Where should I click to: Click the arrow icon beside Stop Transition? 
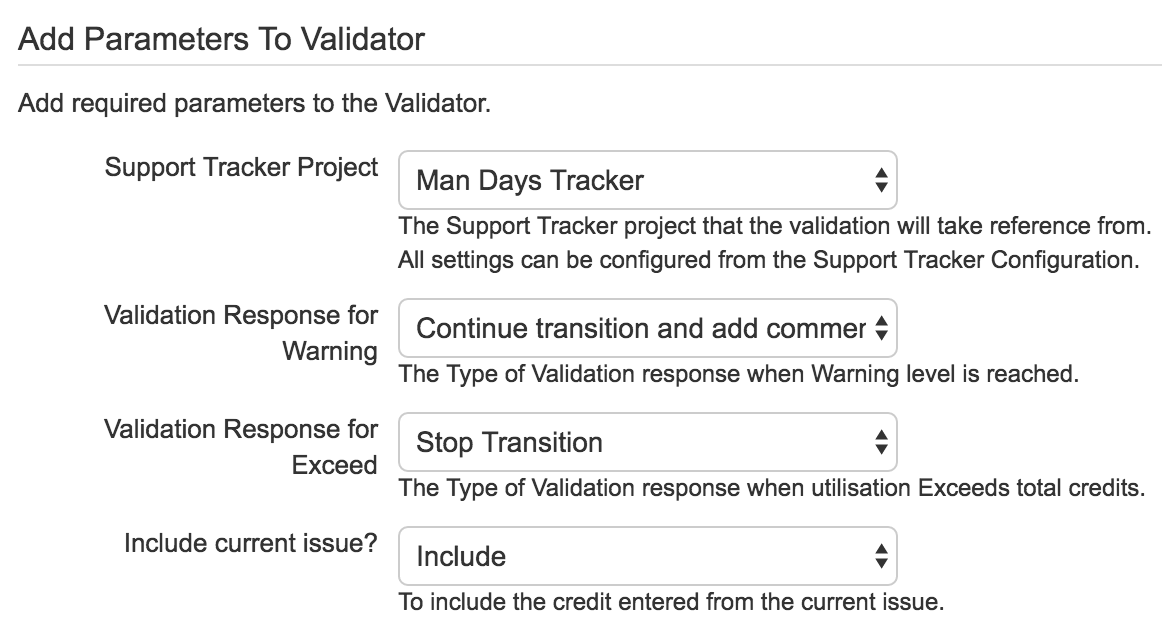pos(880,442)
